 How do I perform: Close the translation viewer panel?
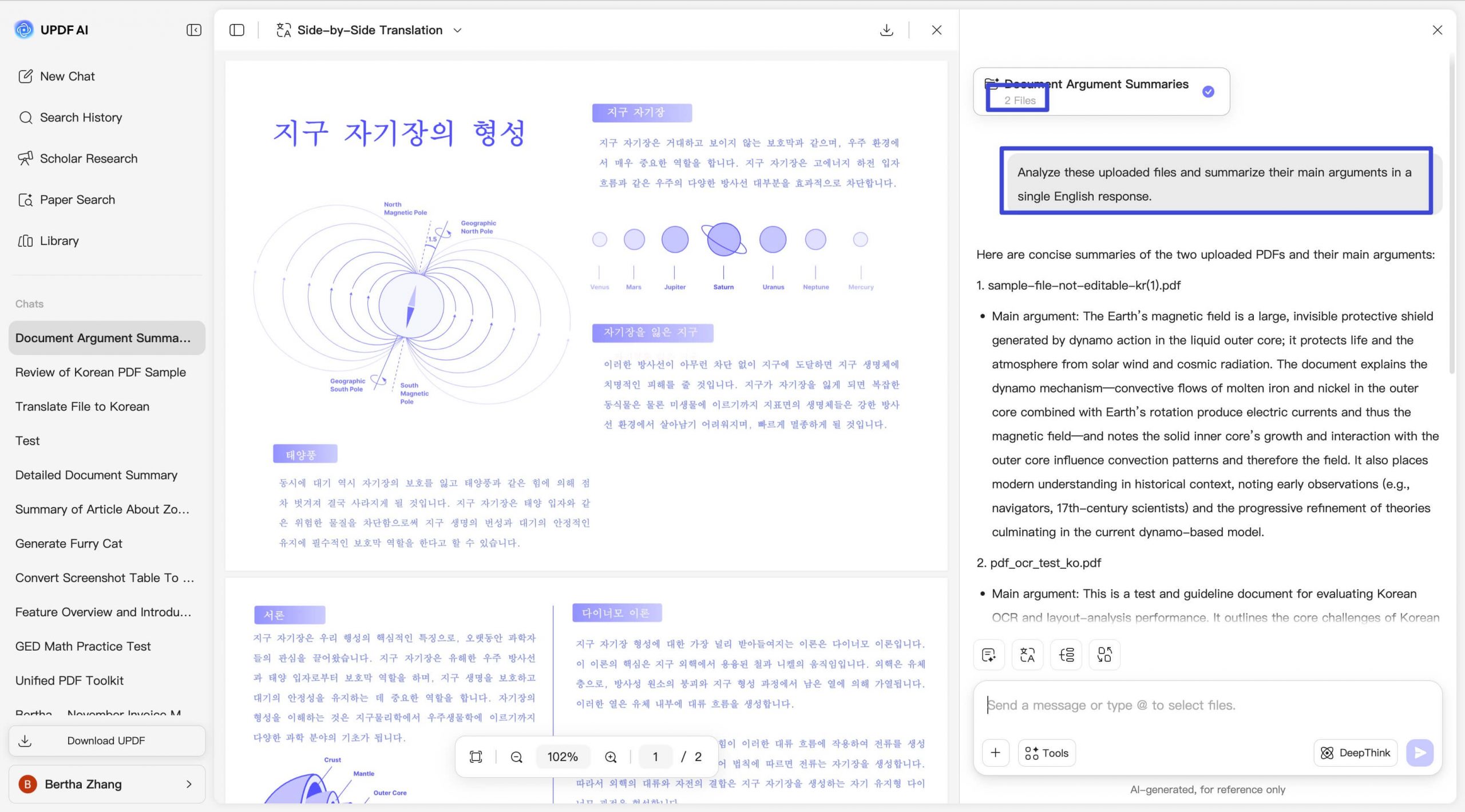pos(937,30)
